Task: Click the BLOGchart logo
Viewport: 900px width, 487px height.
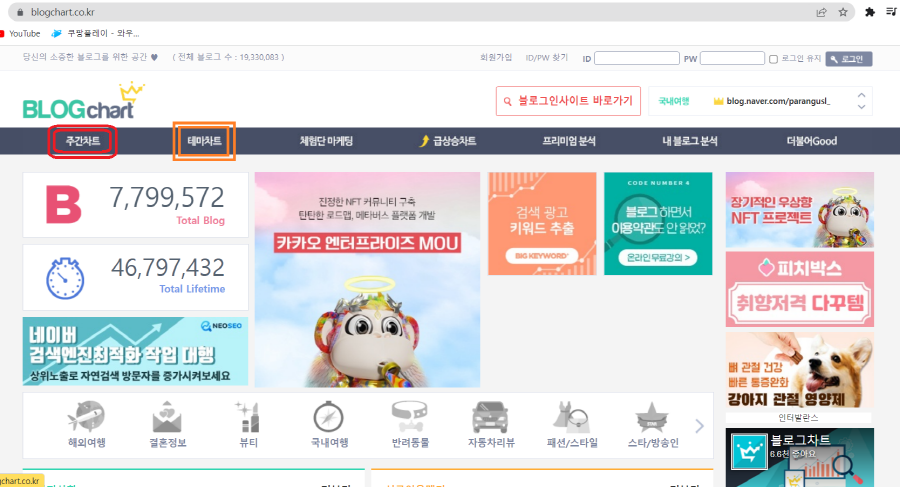Action: coord(82,101)
